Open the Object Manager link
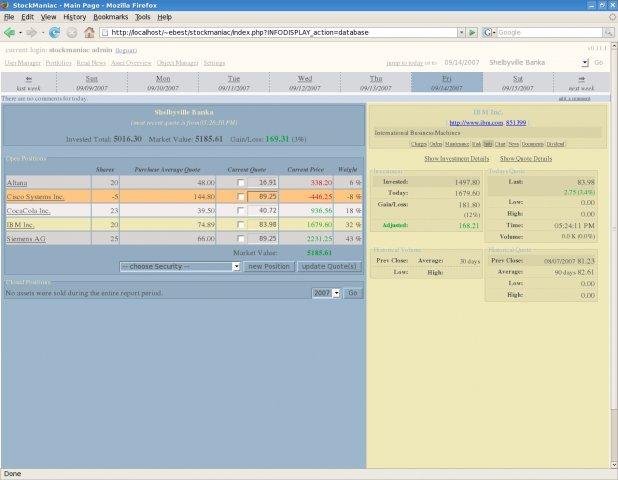This screenshot has height=480, width=618. (177, 63)
